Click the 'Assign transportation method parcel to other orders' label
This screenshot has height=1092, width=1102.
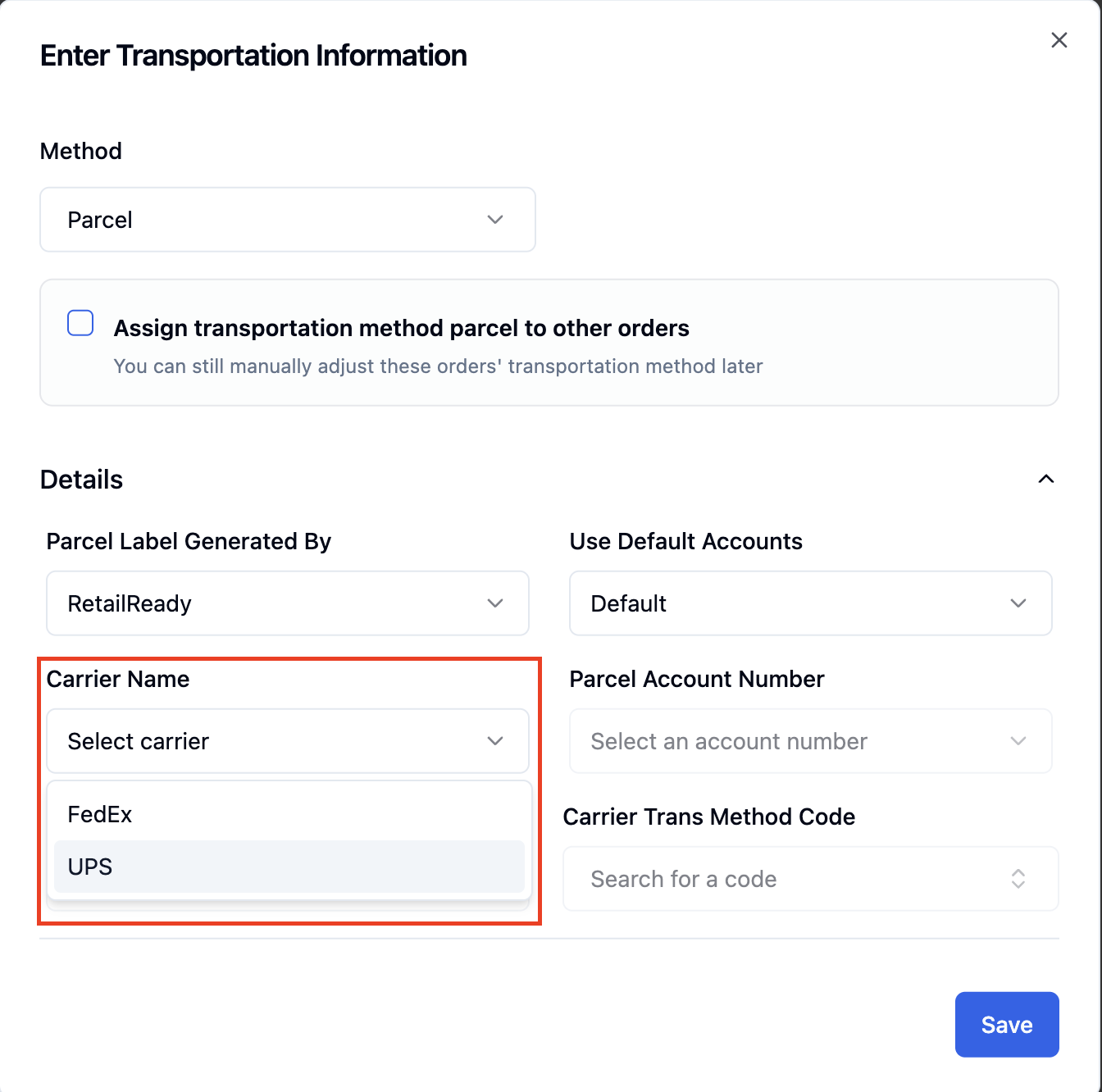coord(402,328)
